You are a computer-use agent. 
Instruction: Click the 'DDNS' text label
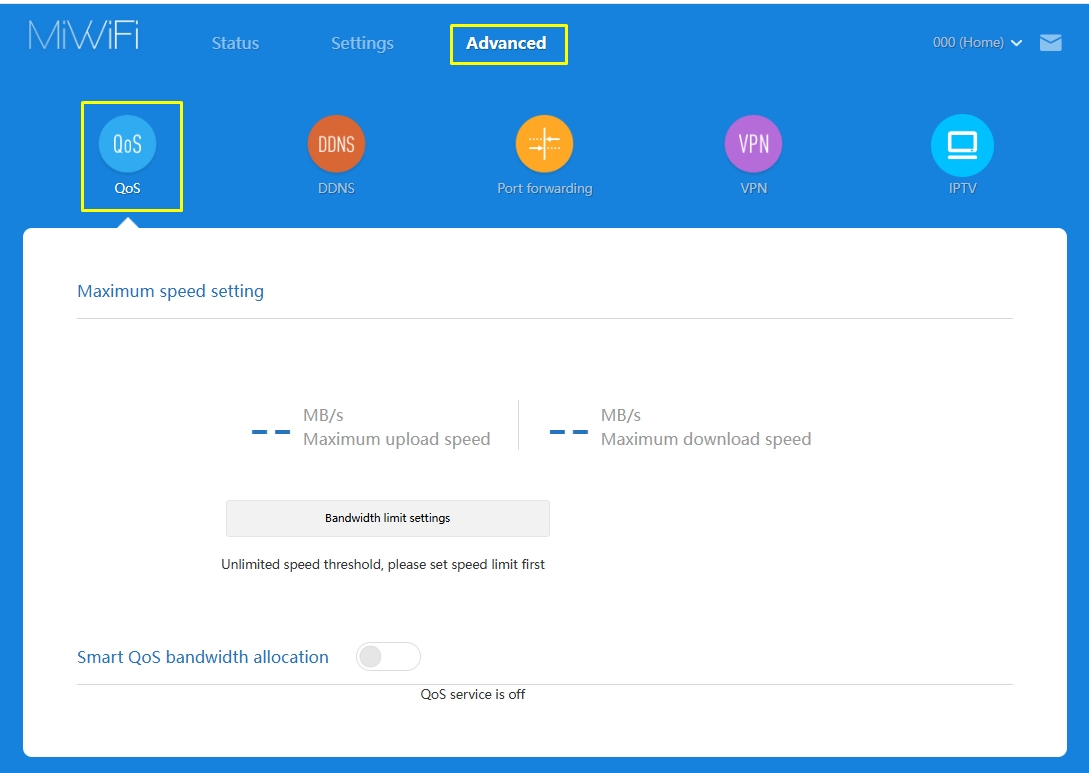(x=336, y=188)
